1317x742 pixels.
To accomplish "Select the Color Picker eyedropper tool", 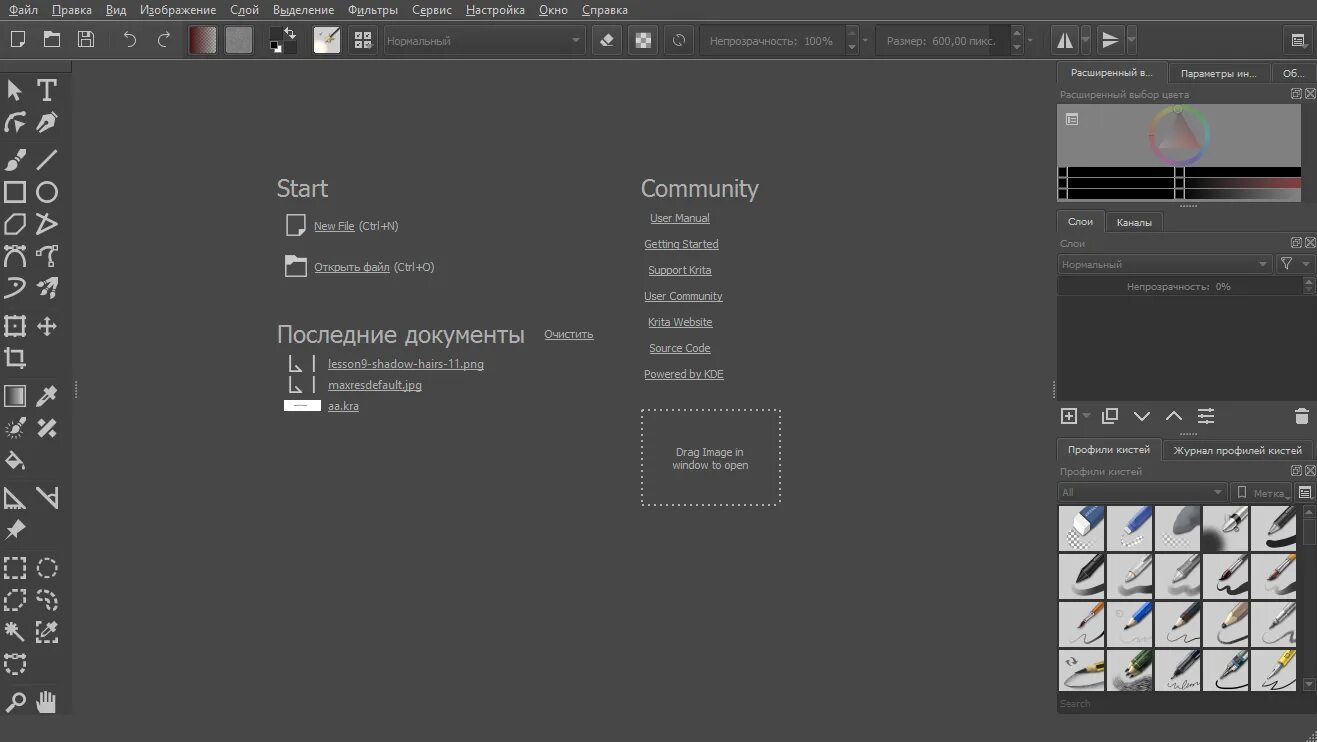I will point(47,396).
